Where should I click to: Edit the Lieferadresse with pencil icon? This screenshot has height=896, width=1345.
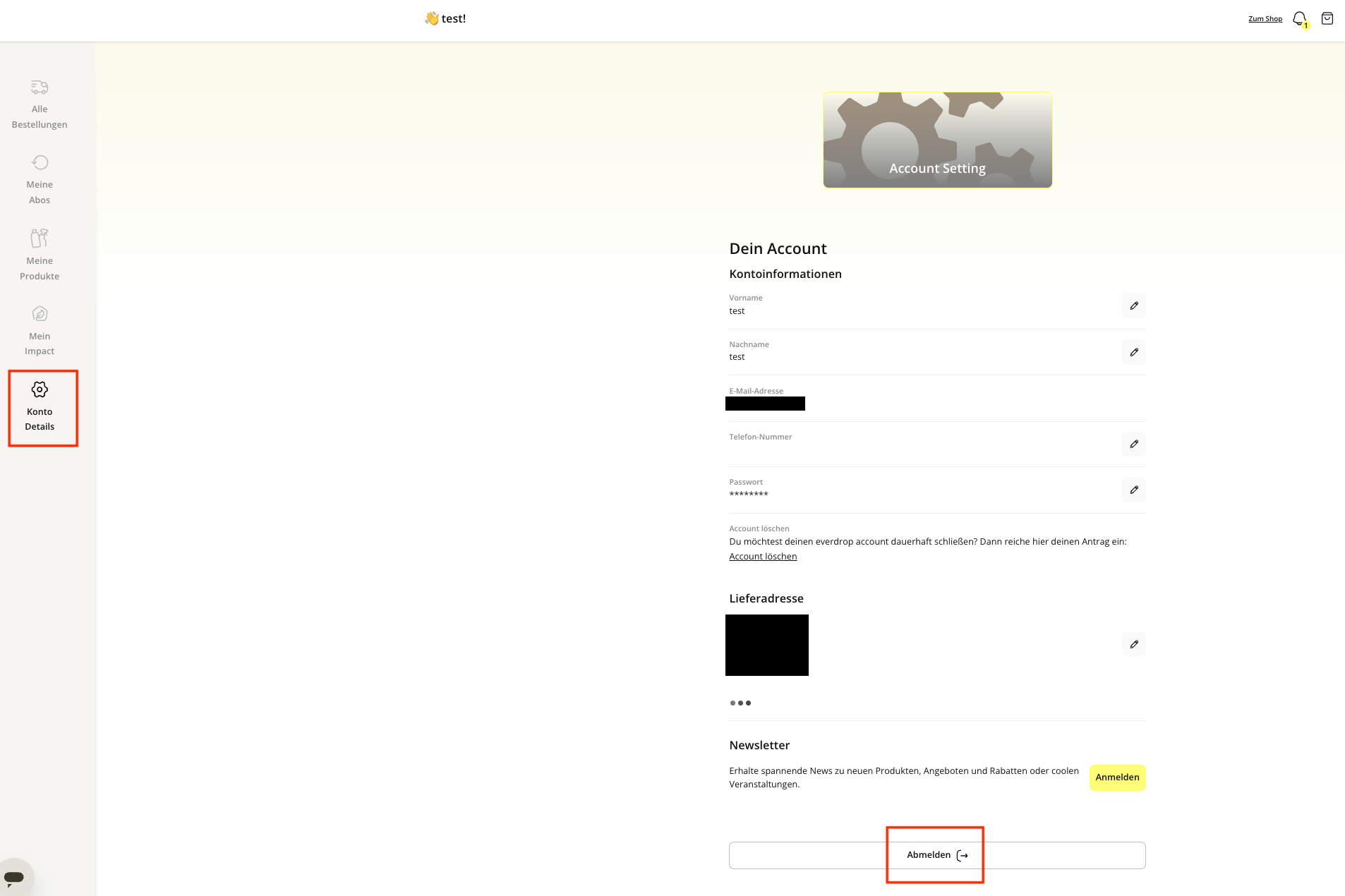click(1133, 644)
